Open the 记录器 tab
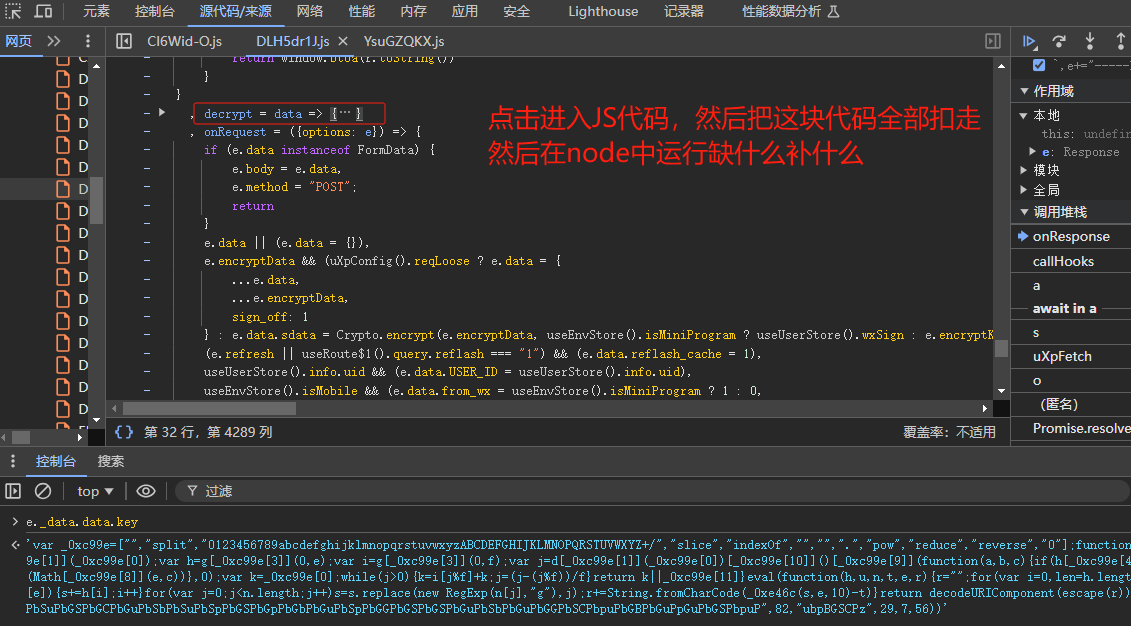The width and height of the screenshot is (1131, 626). [684, 12]
